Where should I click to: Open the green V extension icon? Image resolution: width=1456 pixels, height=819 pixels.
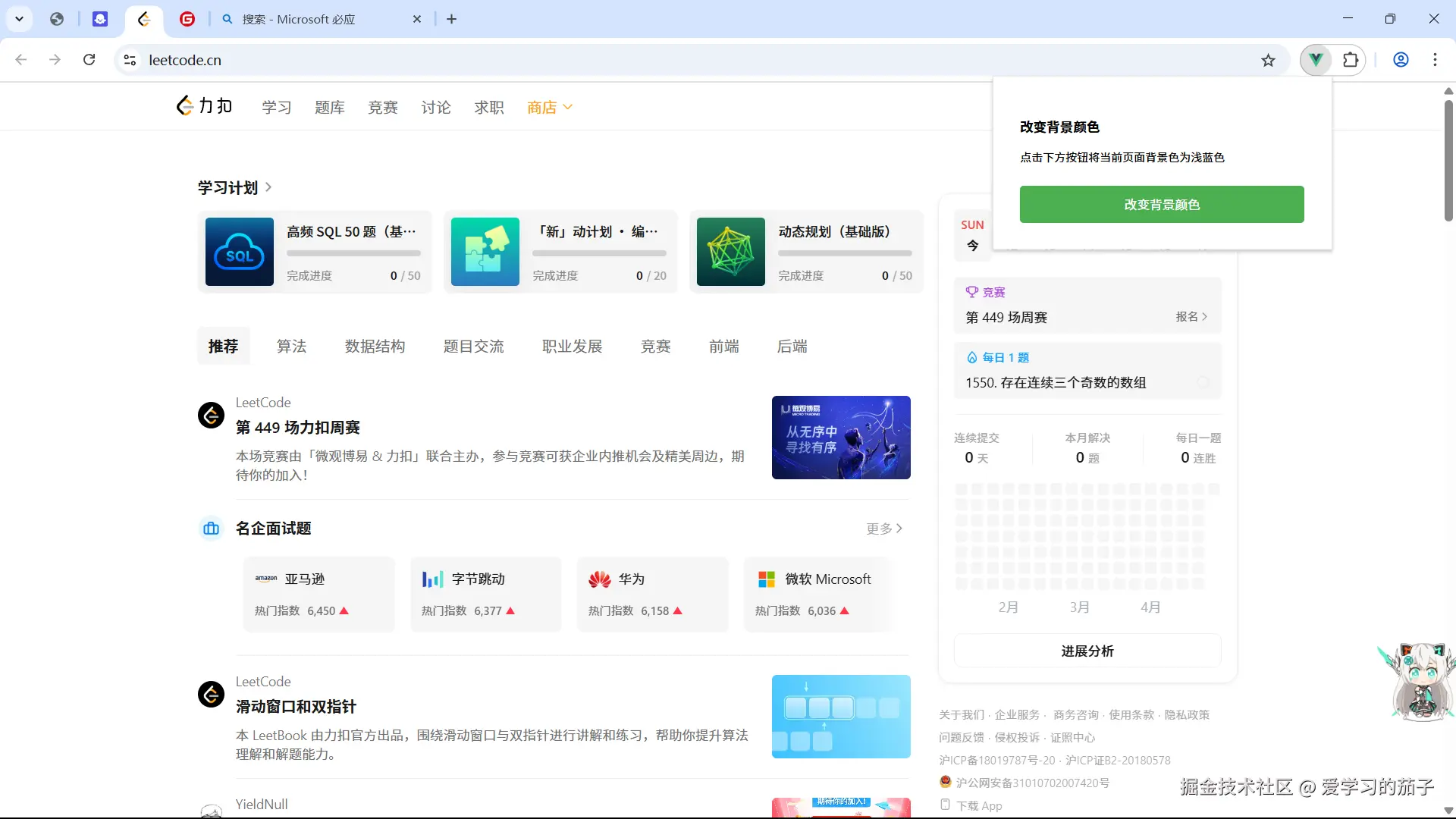(1316, 60)
